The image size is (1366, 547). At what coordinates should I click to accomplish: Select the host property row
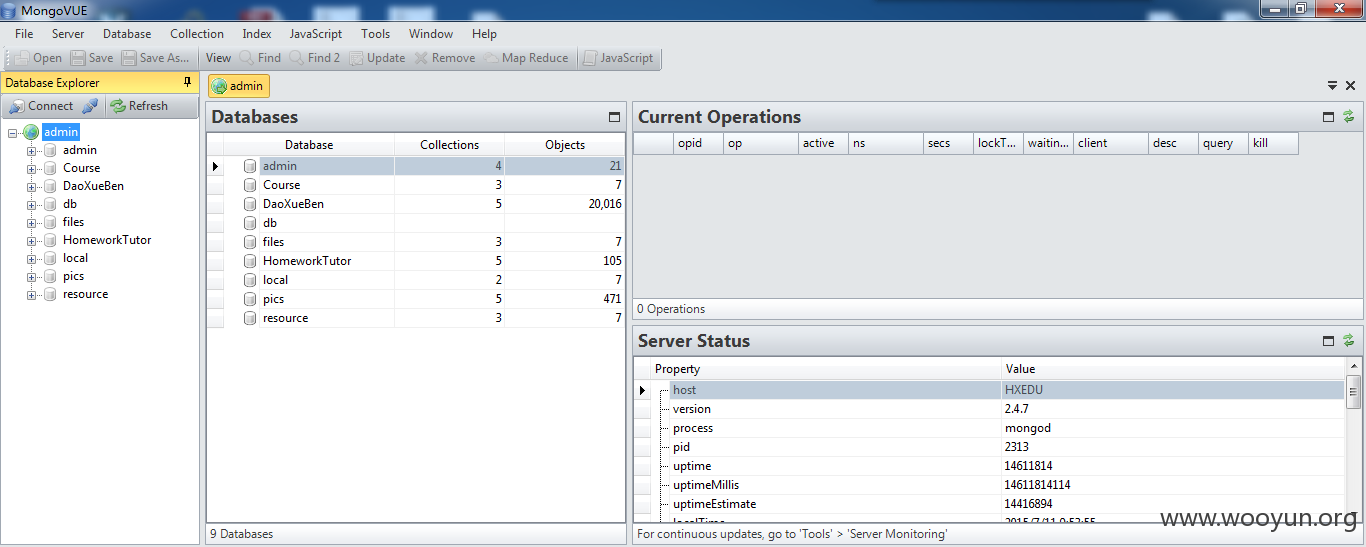990,390
